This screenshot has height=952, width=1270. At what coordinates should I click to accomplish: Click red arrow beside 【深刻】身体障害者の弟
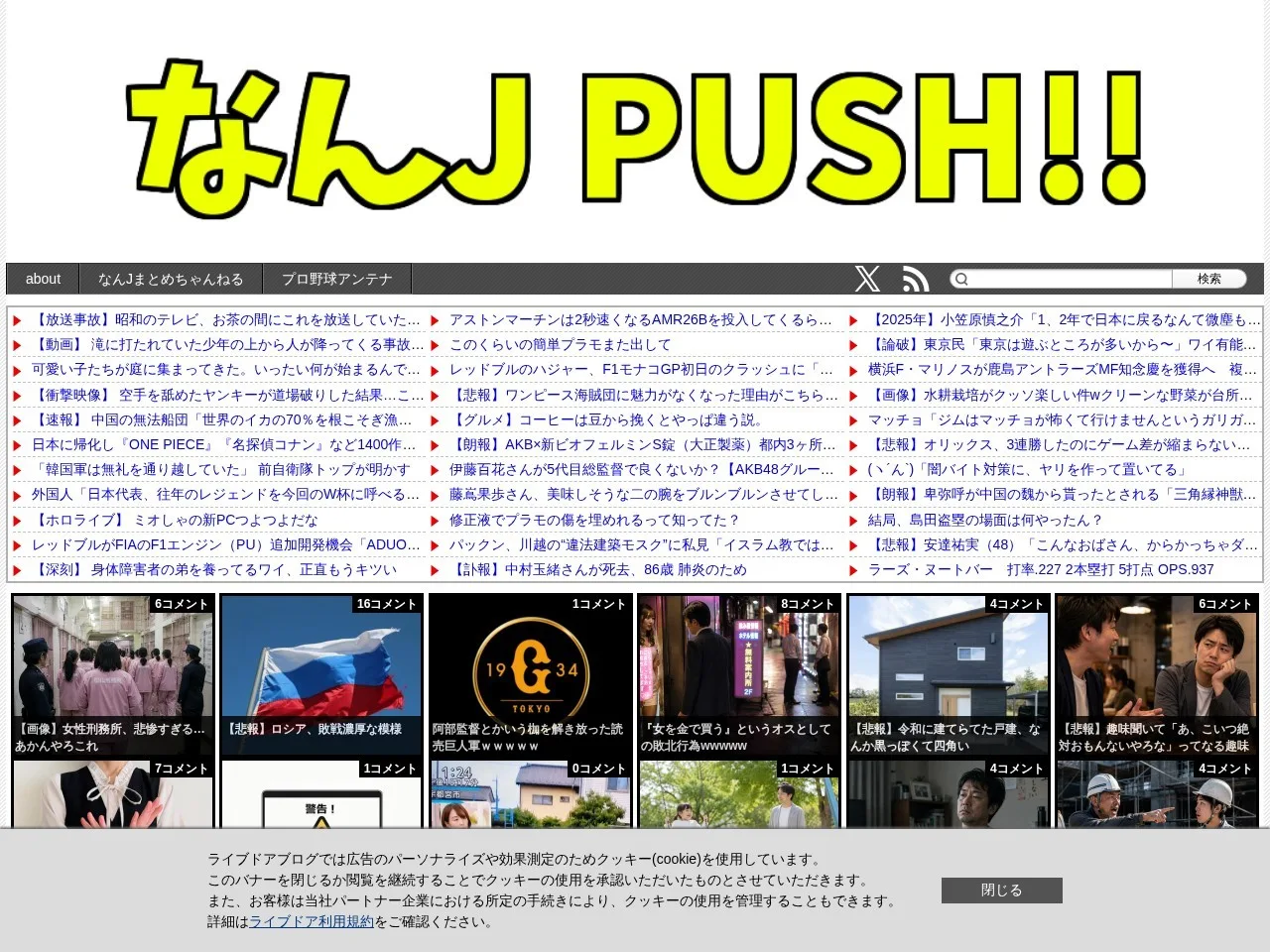click(x=17, y=570)
